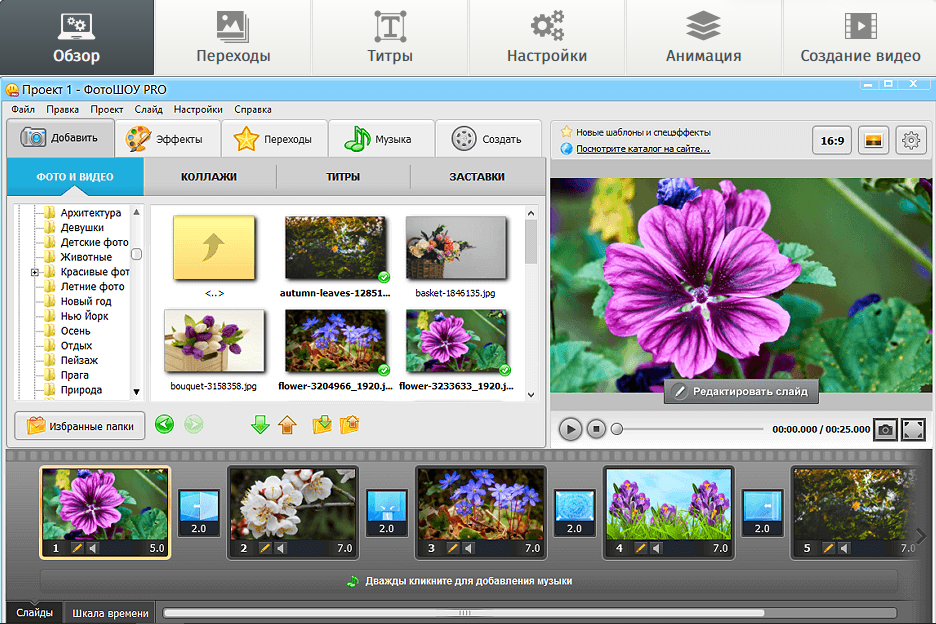This screenshot has width=936, height=624.
Task: Select flower-3233633_1920 thumbnail
Action: [456, 340]
